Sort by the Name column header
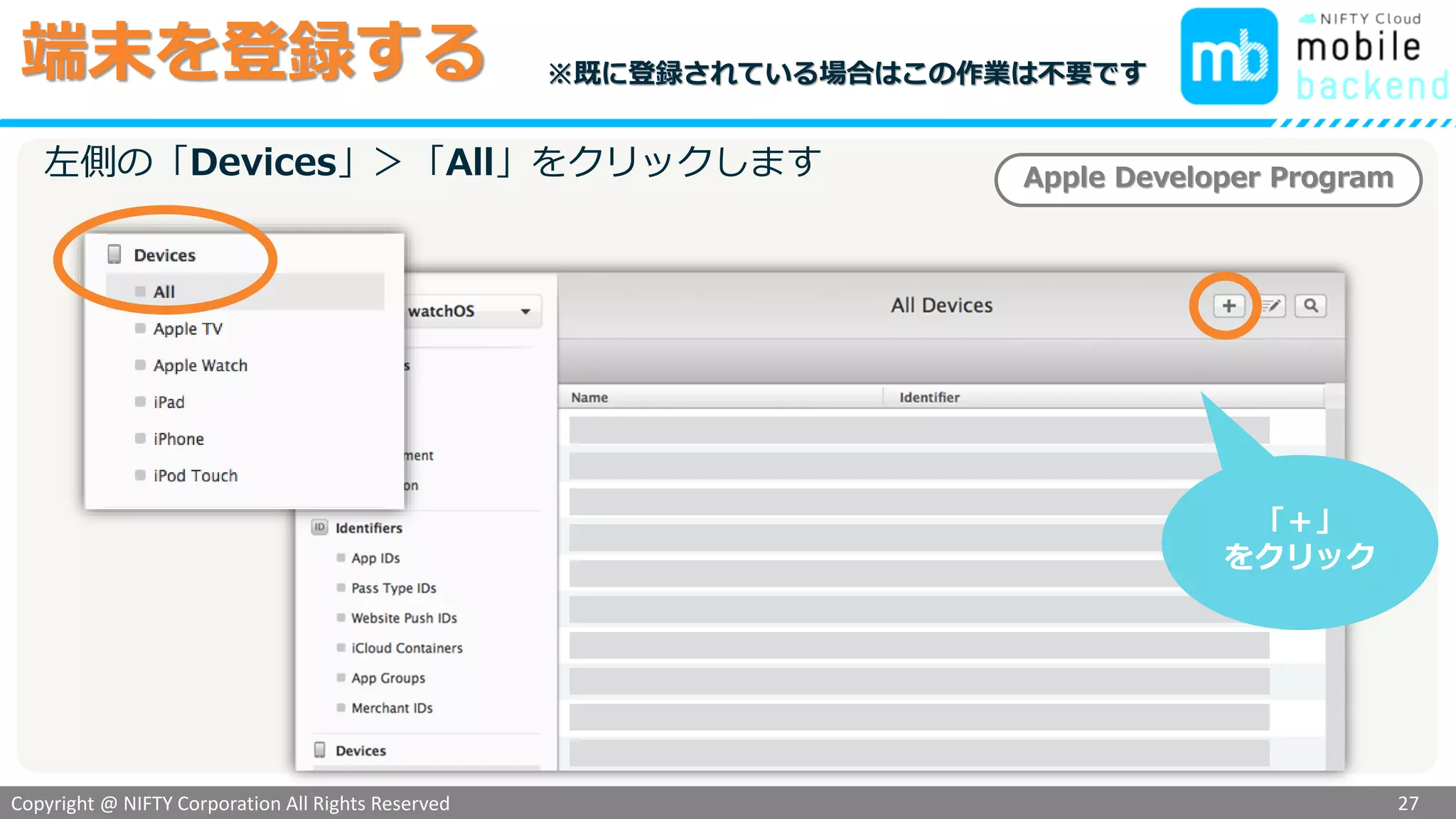The width and height of the screenshot is (1456, 819). (589, 397)
